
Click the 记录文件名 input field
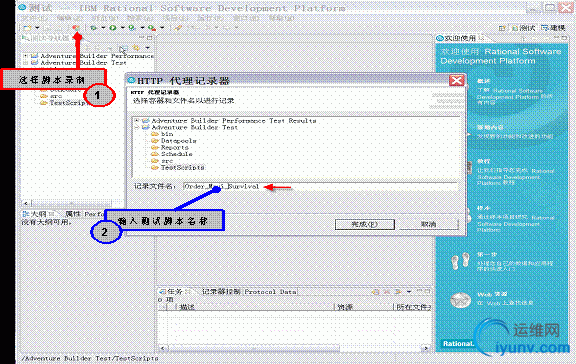click(320, 187)
